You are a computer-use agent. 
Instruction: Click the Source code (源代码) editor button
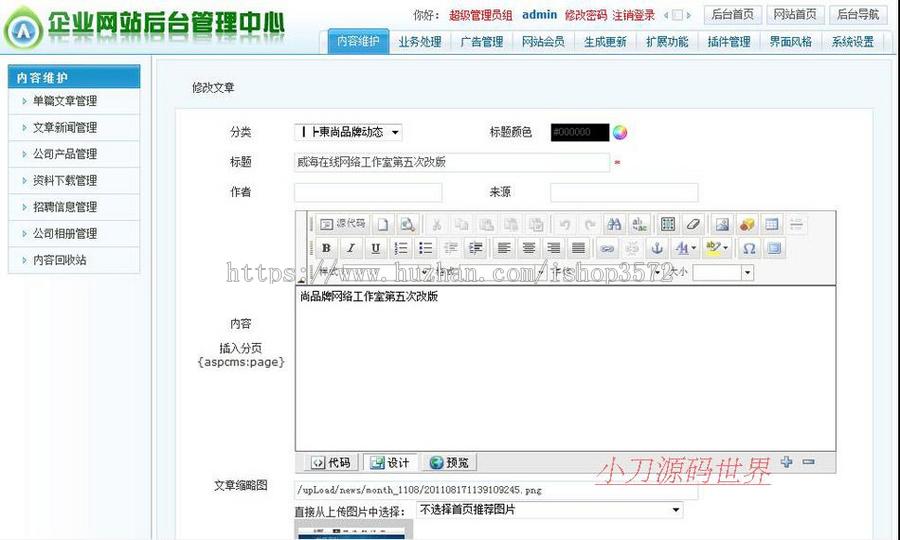[342, 224]
